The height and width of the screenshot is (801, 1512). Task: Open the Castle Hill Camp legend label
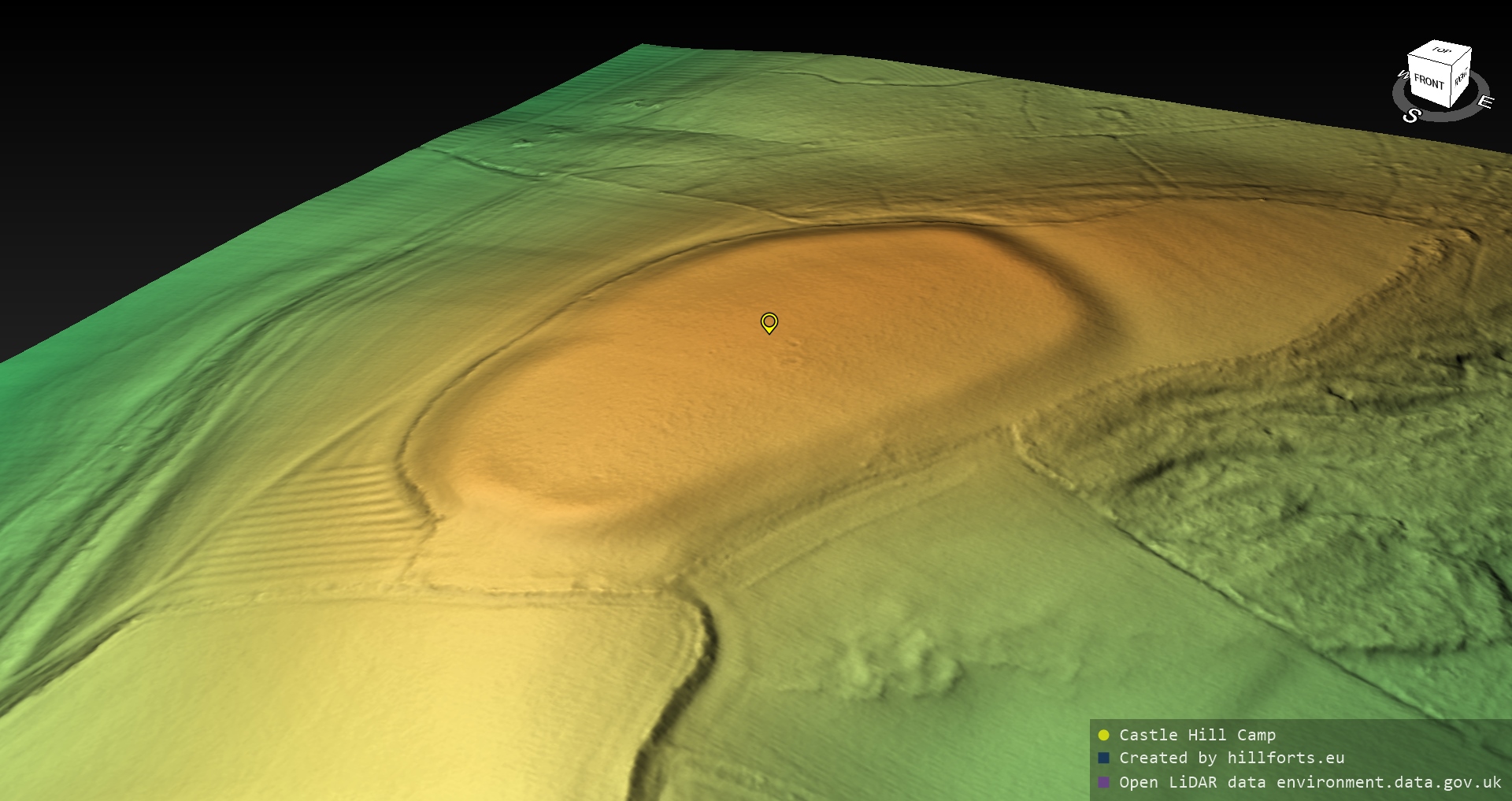tap(1197, 735)
